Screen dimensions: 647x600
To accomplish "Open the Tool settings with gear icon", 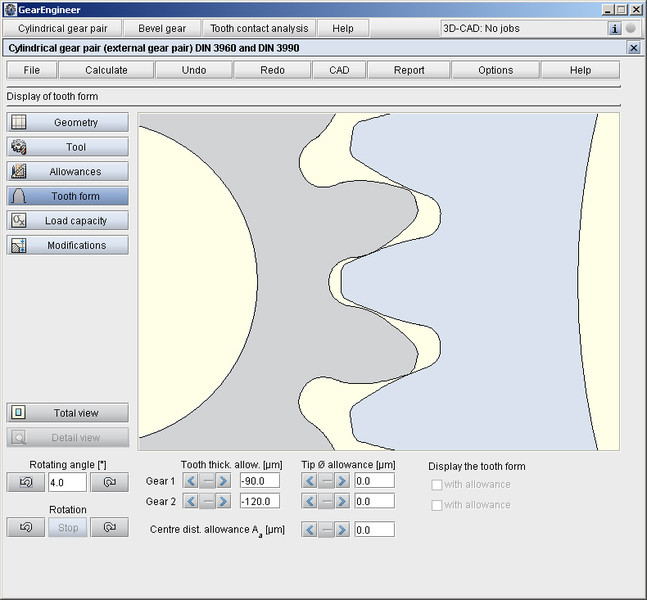I will pos(68,147).
